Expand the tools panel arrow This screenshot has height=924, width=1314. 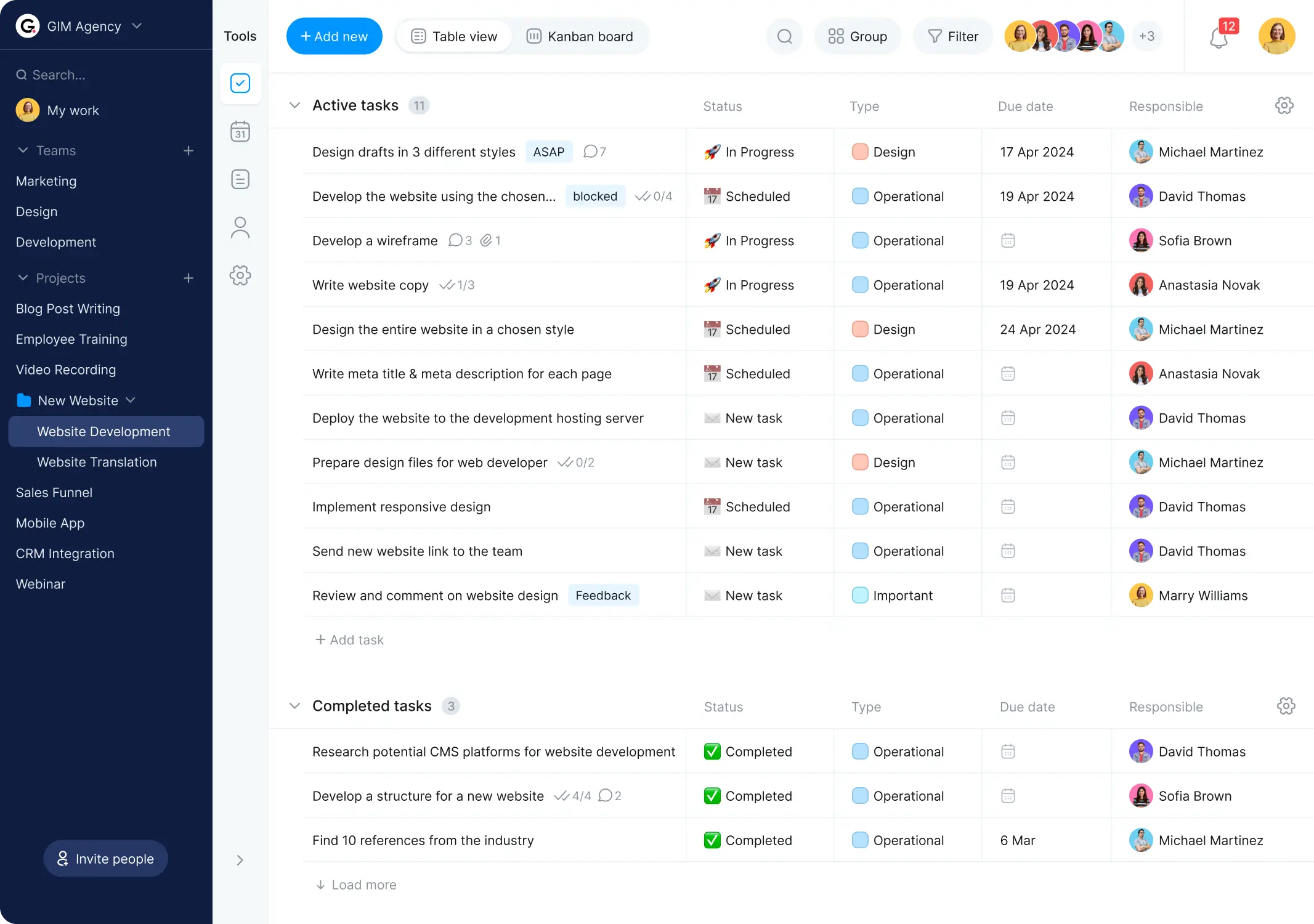(240, 860)
